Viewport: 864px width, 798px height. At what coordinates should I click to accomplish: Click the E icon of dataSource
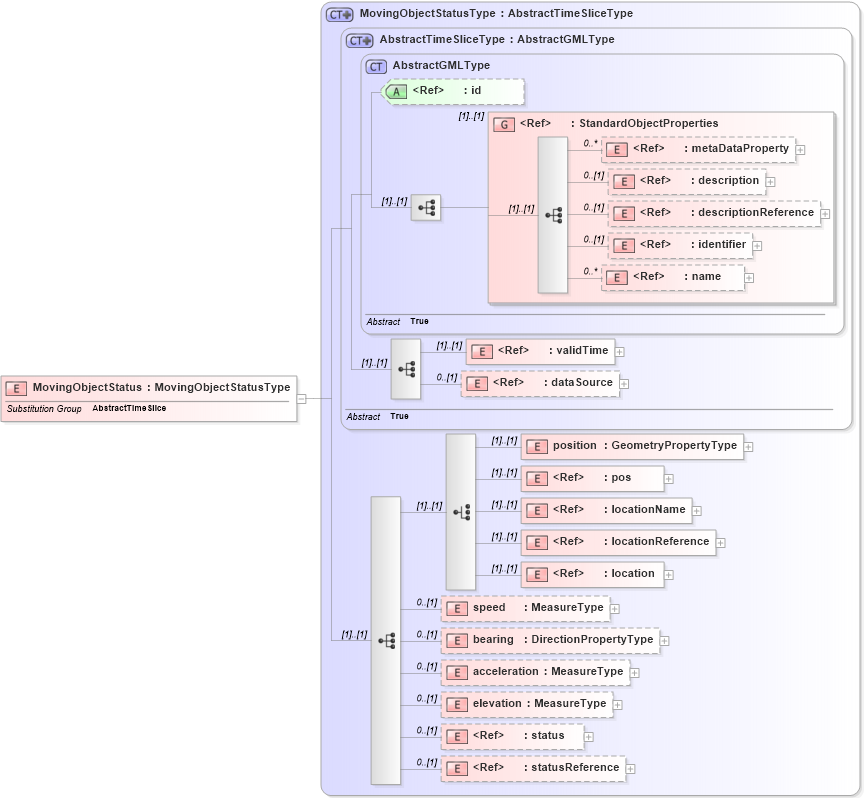[477, 384]
